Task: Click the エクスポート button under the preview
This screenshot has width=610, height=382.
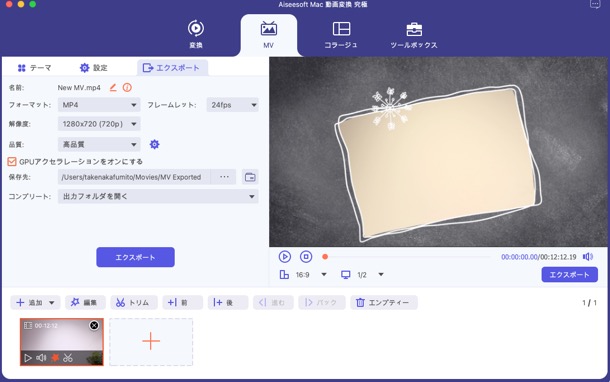Action: coord(570,275)
